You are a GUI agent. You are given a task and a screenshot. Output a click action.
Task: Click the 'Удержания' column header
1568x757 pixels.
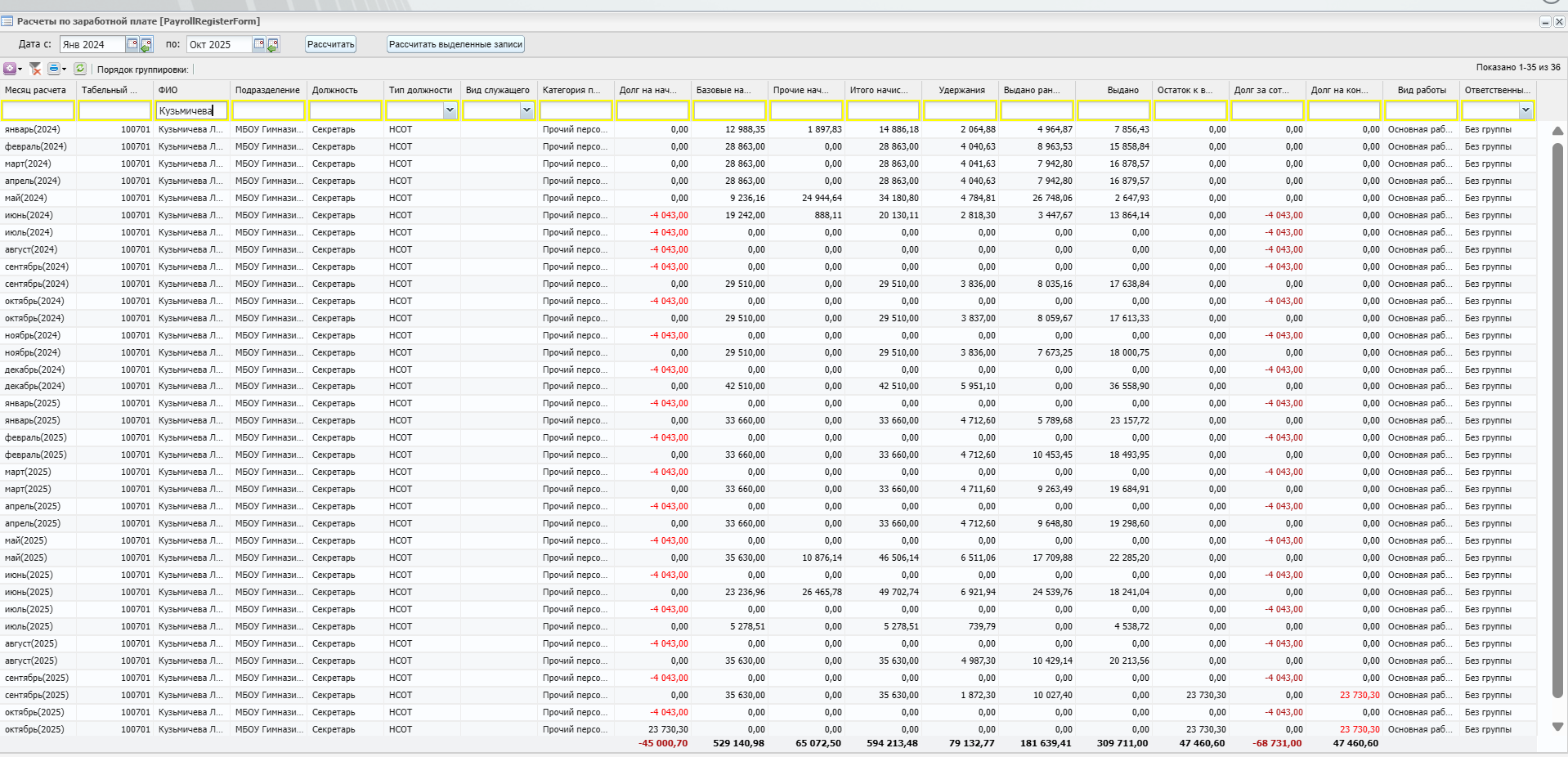[x=961, y=90]
